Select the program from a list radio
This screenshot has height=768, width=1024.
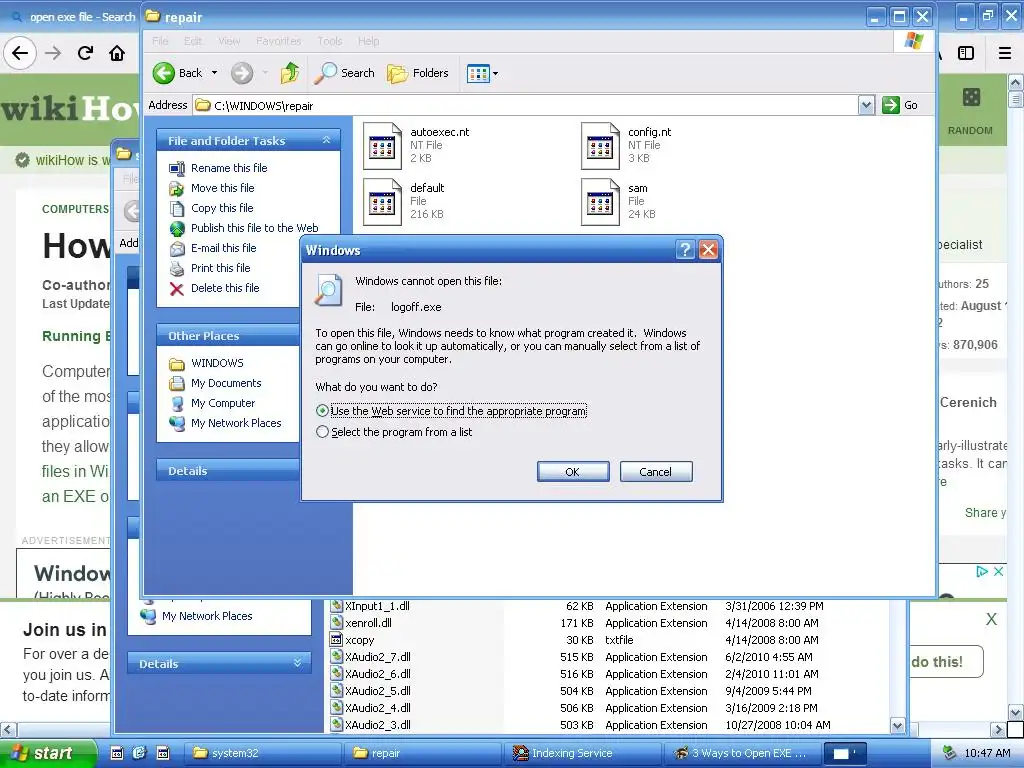(322, 432)
